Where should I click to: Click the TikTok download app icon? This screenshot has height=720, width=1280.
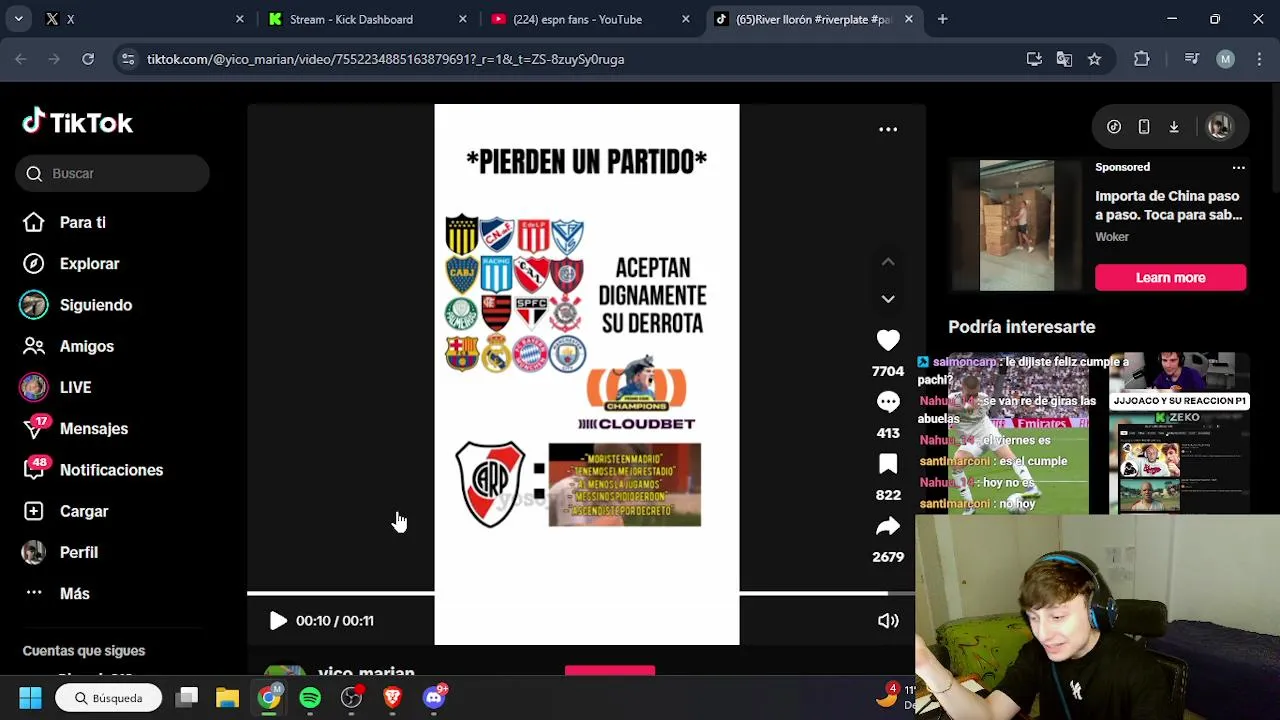[x=1174, y=127]
